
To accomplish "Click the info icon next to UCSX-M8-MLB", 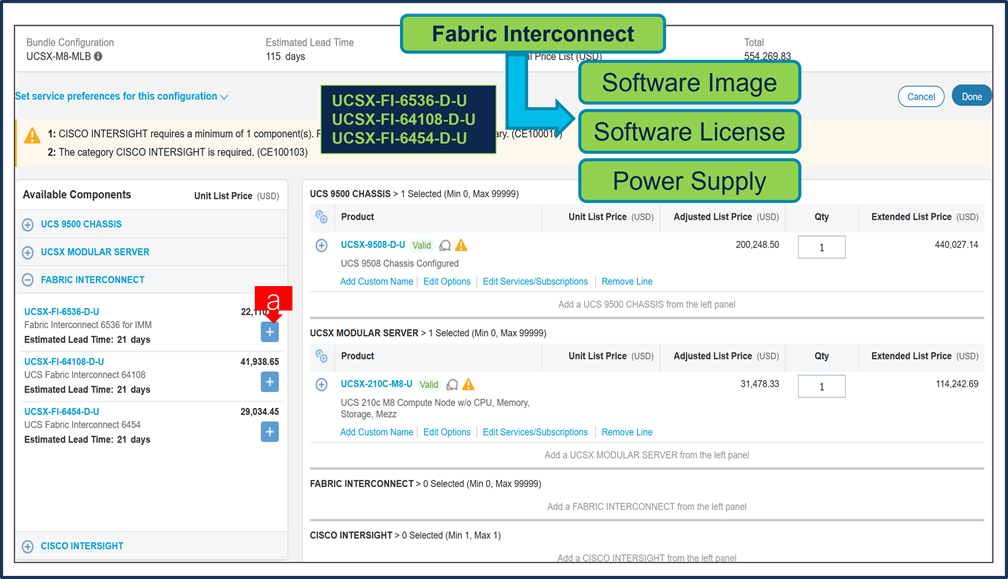I will click(x=98, y=57).
